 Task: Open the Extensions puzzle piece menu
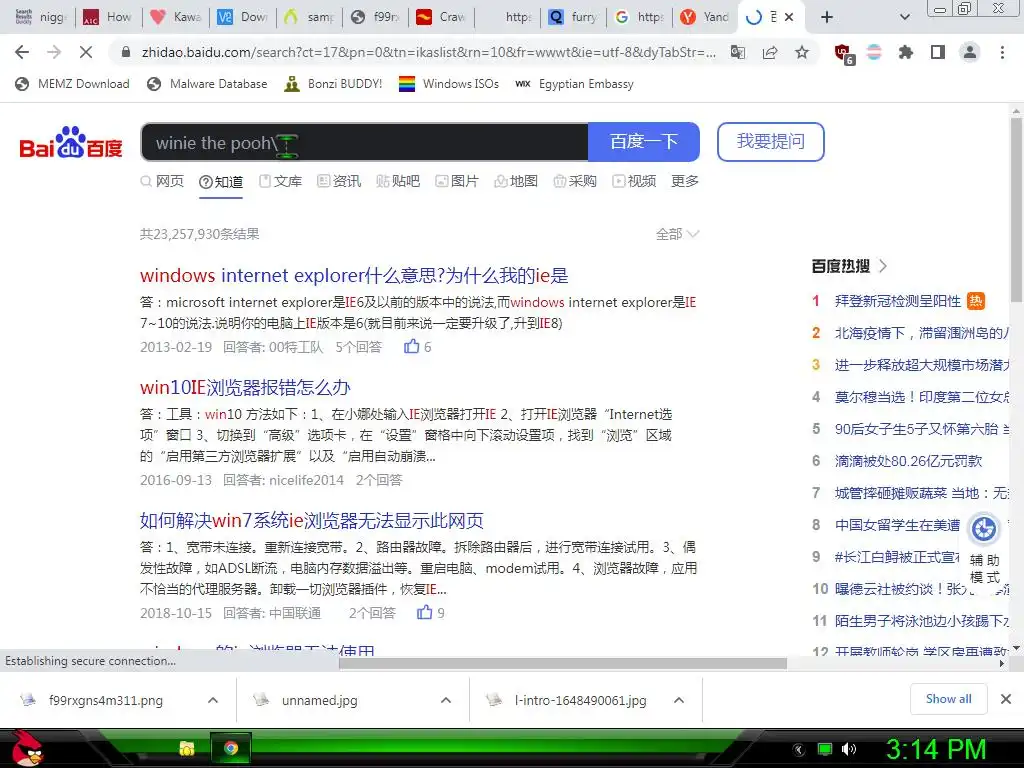(906, 52)
